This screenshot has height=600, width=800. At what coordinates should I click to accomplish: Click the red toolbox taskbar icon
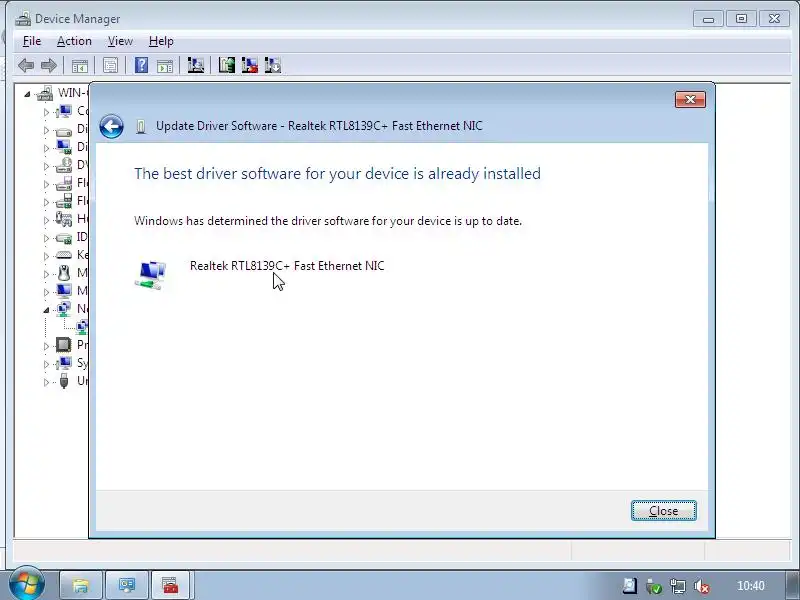click(170, 585)
